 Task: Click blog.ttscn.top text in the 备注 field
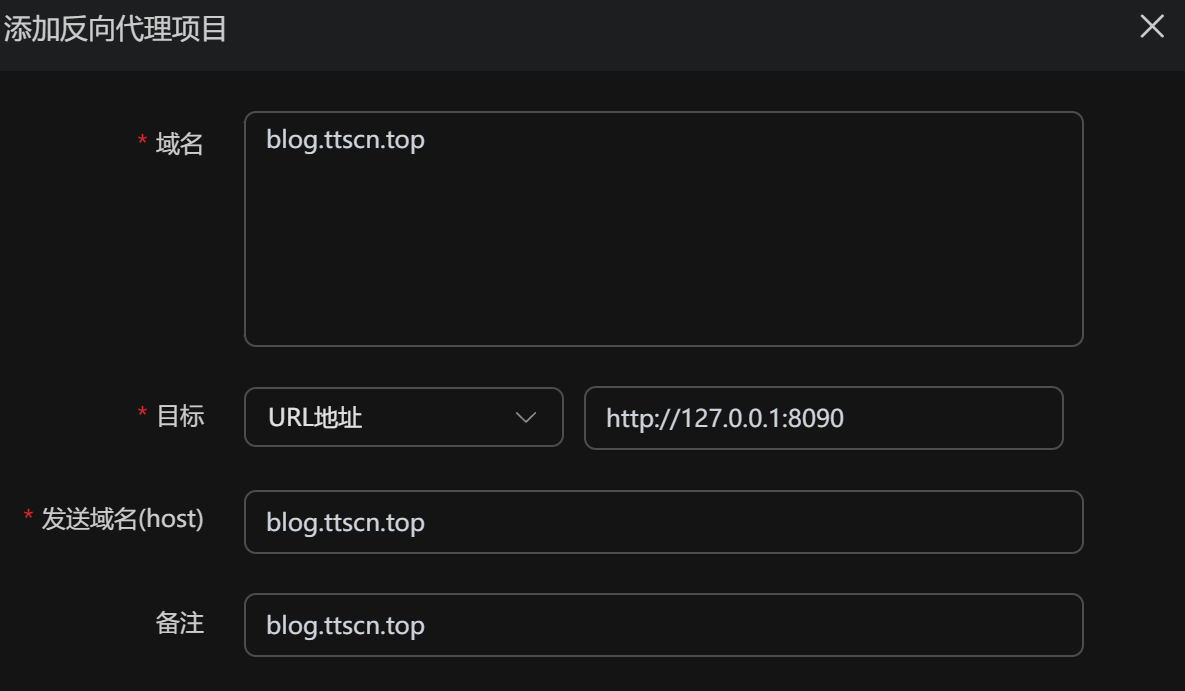tap(345, 625)
